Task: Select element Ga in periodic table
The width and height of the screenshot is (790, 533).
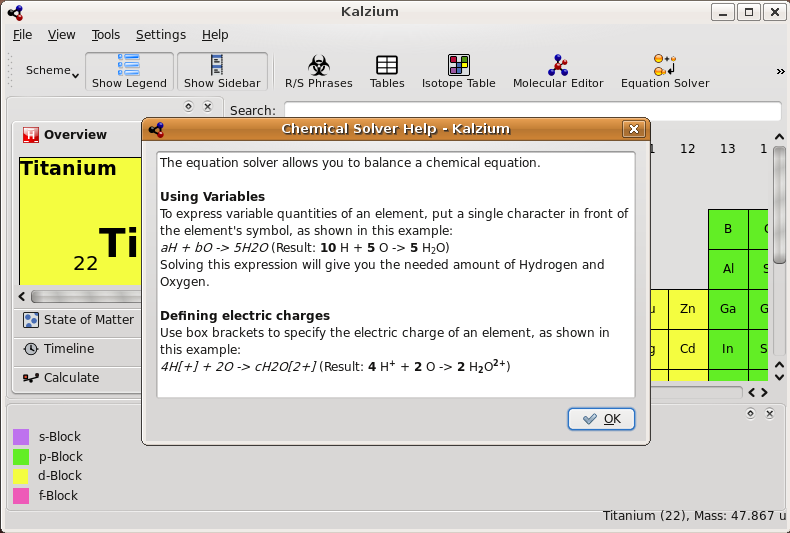Action: coord(728,309)
